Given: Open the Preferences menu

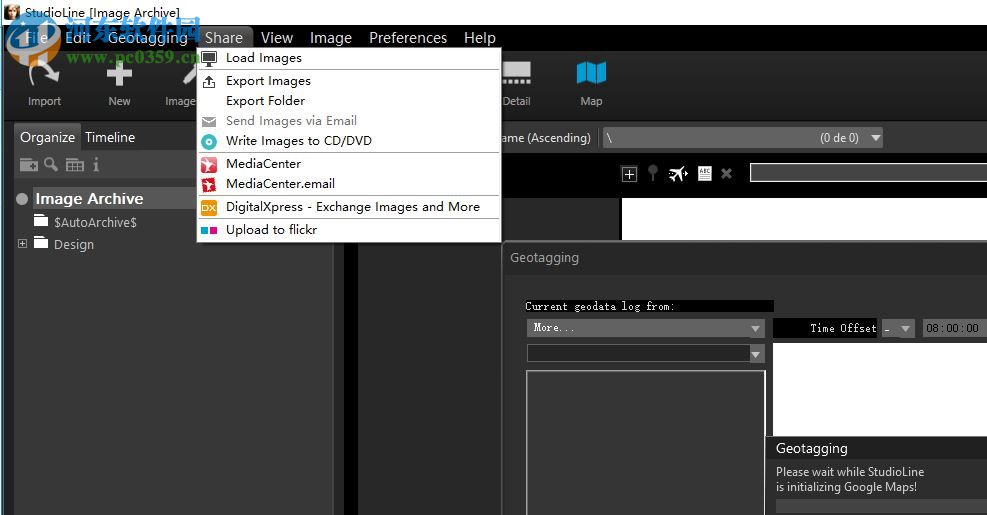Looking at the screenshot, I should tap(408, 38).
